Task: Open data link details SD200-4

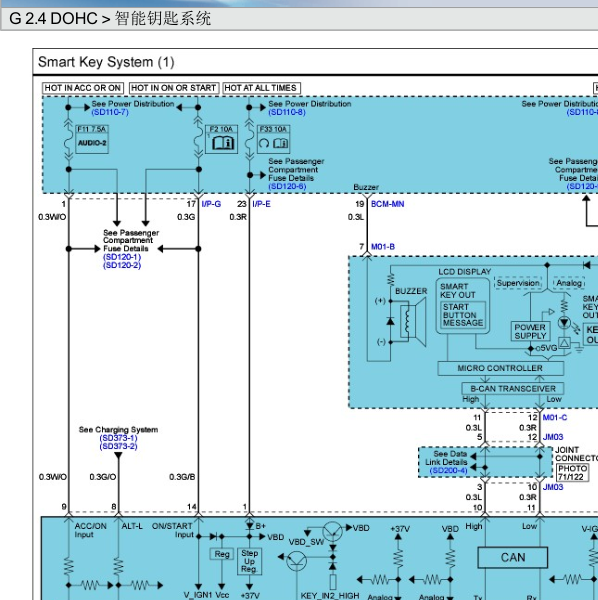Action: (x=448, y=471)
